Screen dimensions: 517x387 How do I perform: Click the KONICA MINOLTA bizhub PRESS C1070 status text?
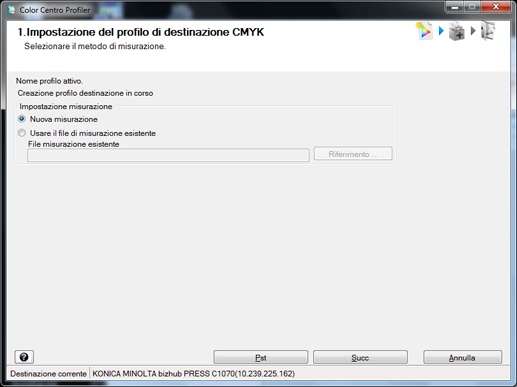pyautogui.click(x=193, y=374)
